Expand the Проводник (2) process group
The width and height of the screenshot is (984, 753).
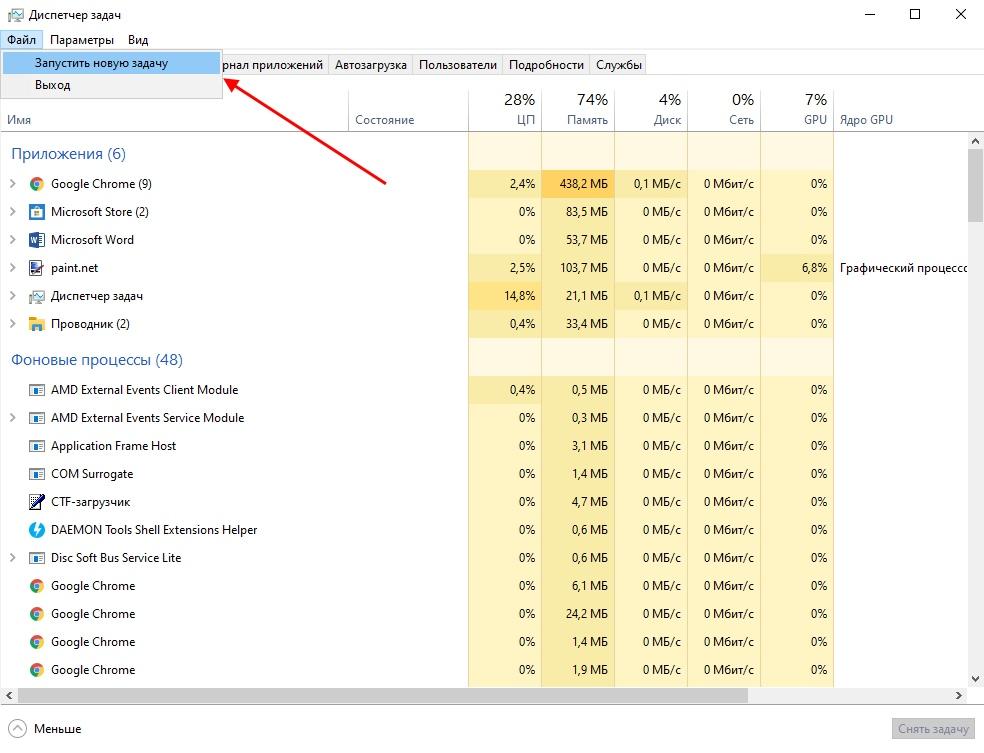click(13, 324)
